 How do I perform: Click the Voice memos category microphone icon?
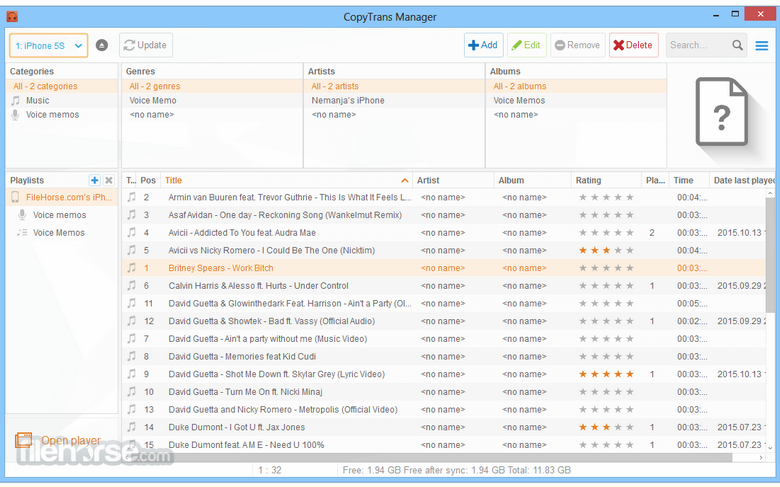click(15, 115)
